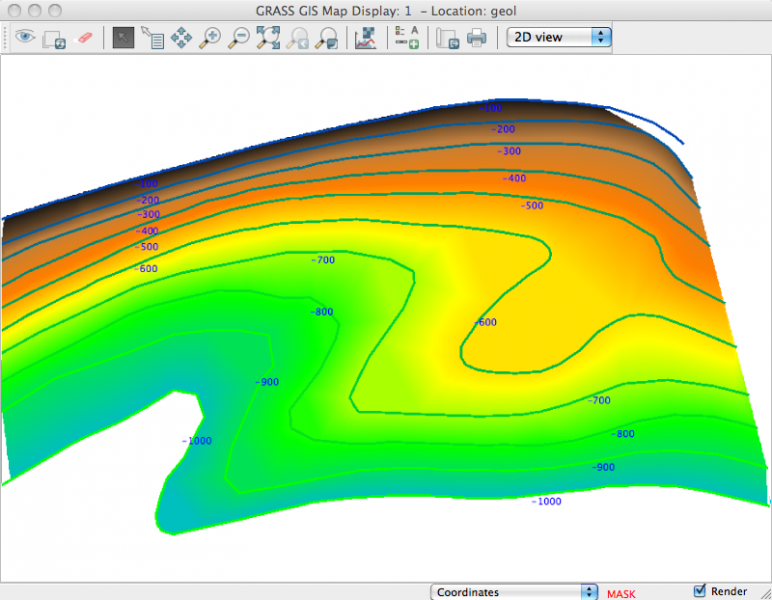Uncheck the Render checkbox
Viewport: 772px width, 600px height.
(x=700, y=591)
